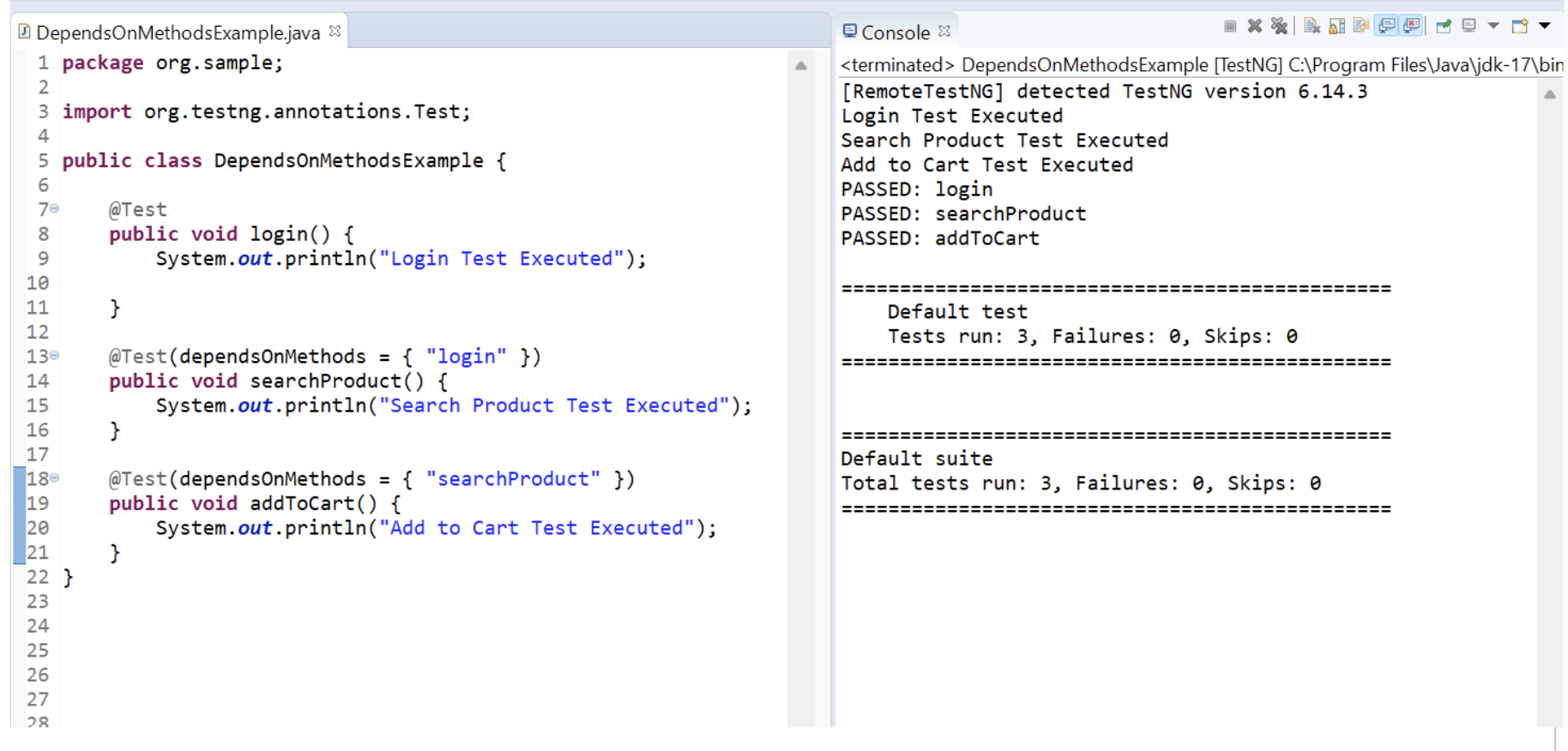The height and width of the screenshot is (751, 1568).
Task: Click the Display Selected Console icon
Action: click(x=1468, y=26)
